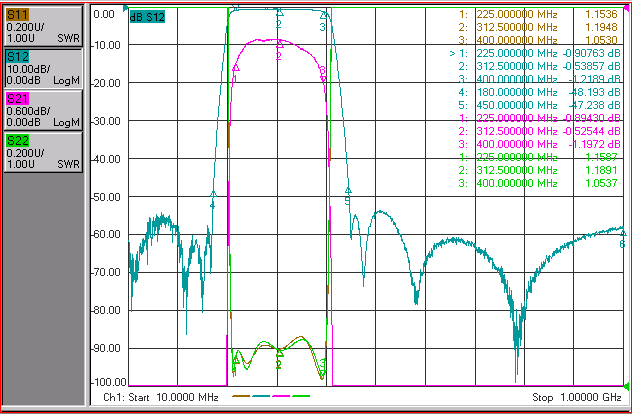Click green marker 2 near 90 dB line

[x=279, y=353]
